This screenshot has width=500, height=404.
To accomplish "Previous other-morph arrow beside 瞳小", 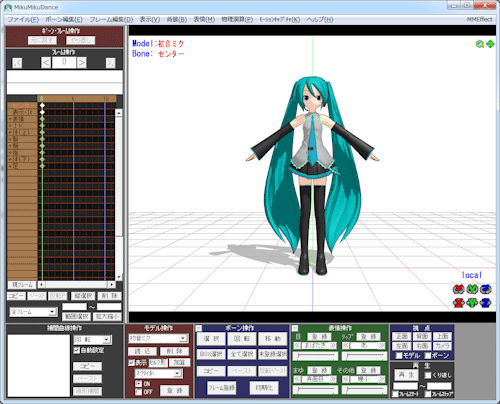I will 346,379.
